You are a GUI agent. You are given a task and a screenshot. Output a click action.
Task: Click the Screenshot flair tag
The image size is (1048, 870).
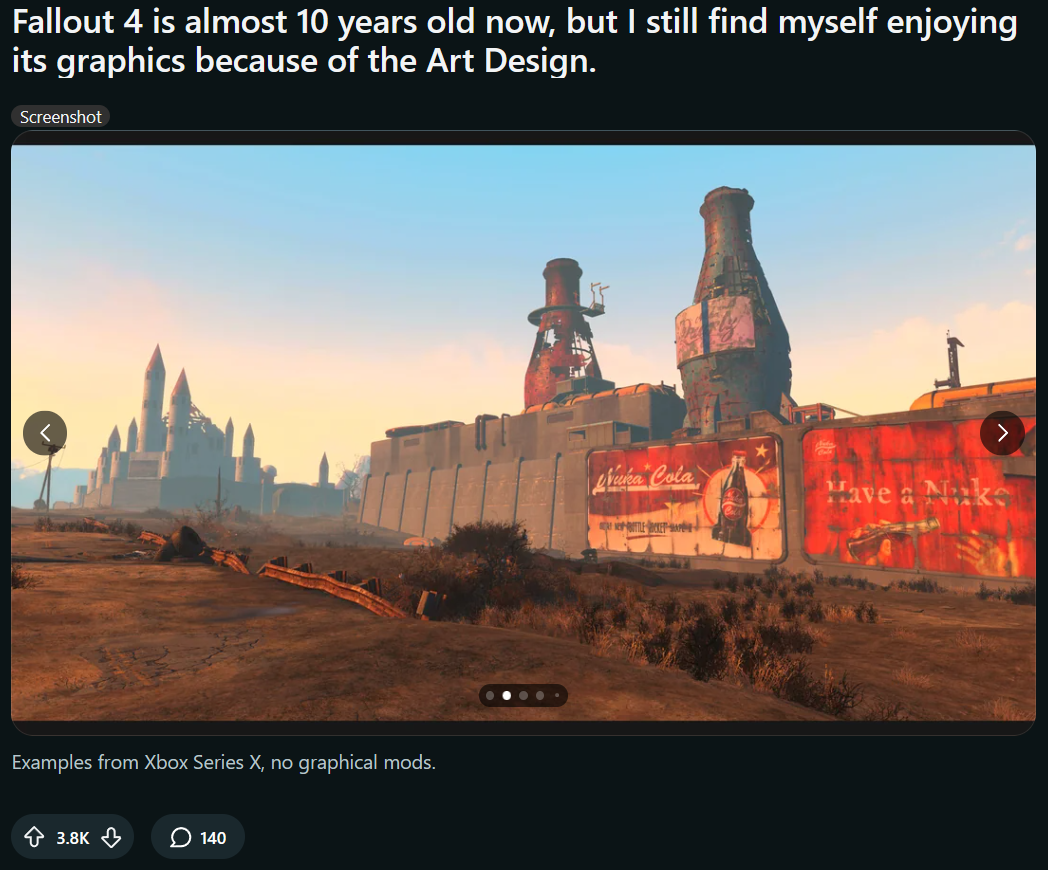(60, 117)
